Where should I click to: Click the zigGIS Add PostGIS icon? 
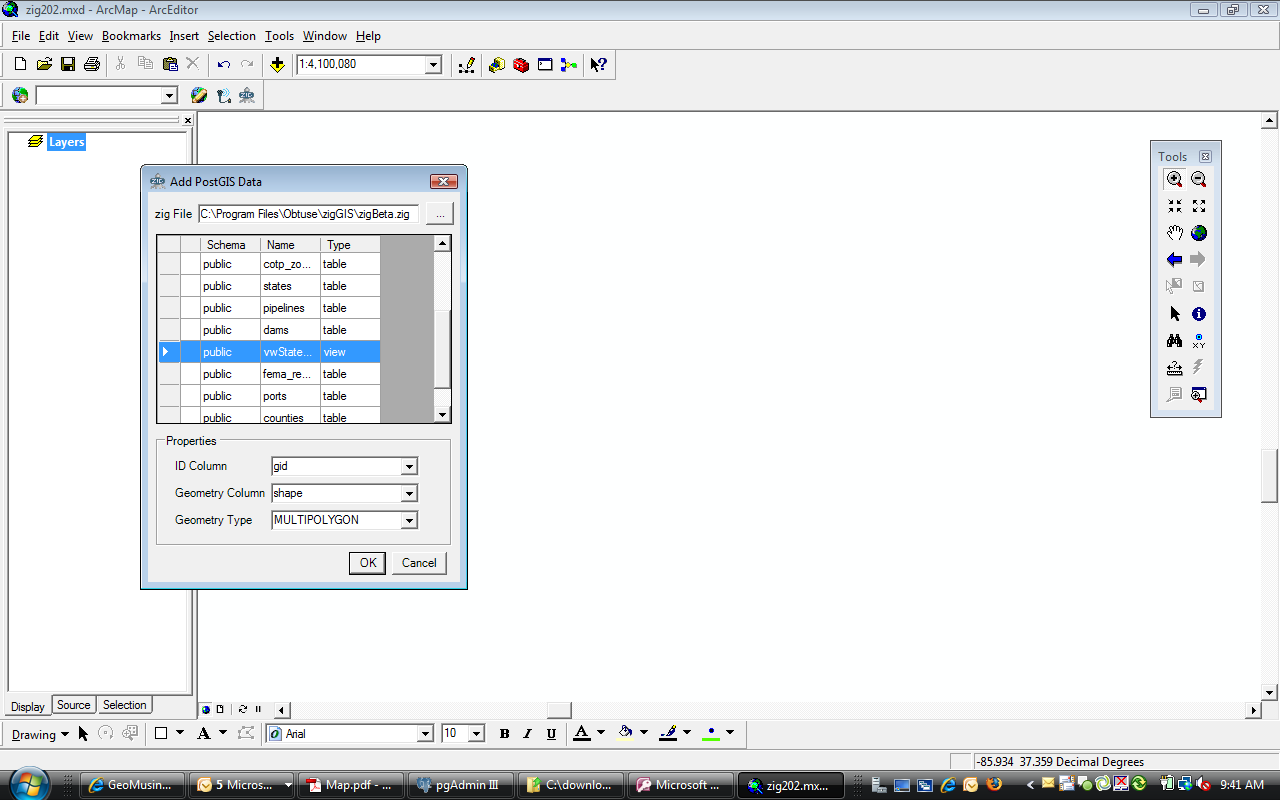247,95
